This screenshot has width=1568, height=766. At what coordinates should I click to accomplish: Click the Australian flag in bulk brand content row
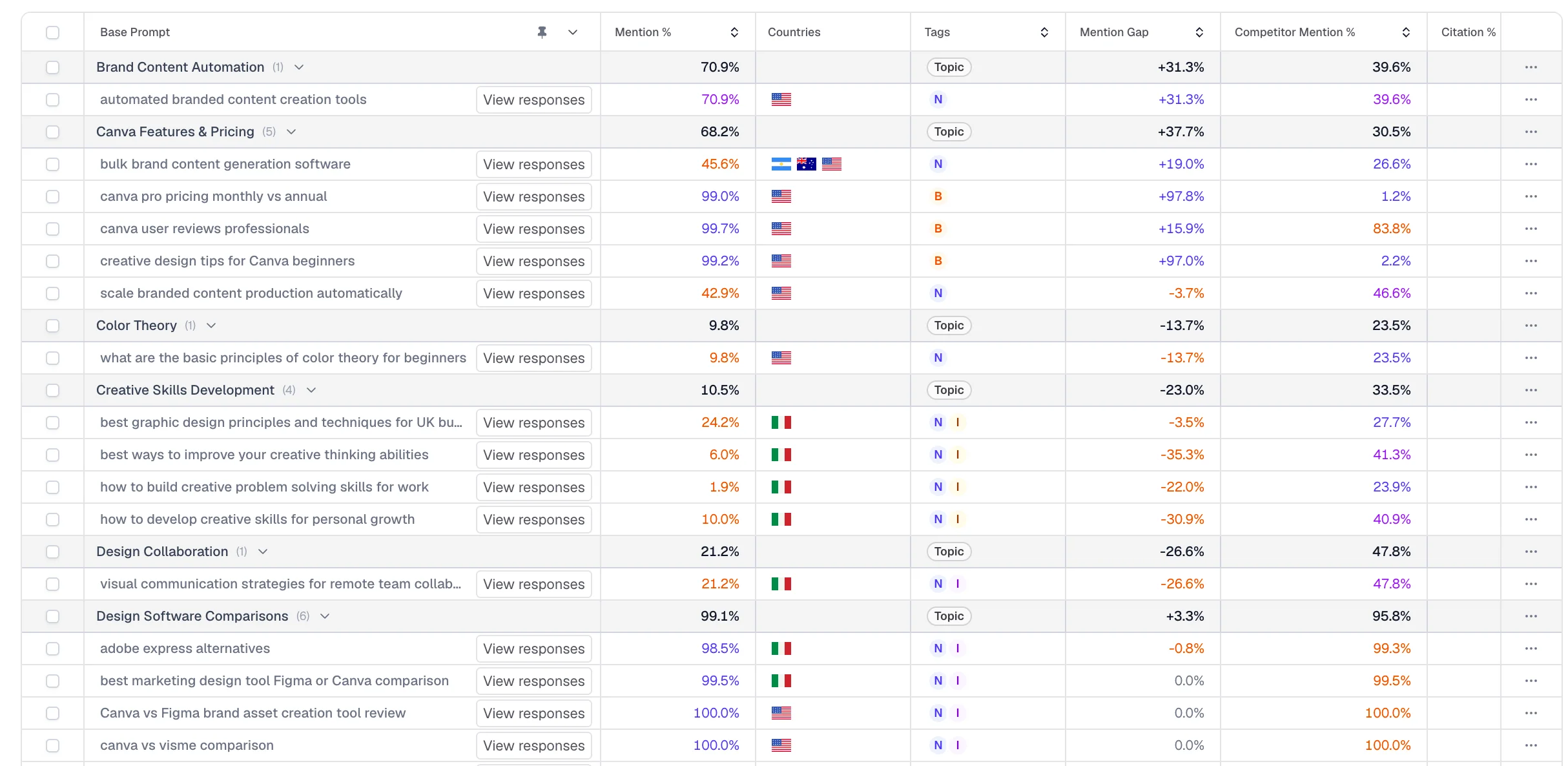click(x=807, y=164)
